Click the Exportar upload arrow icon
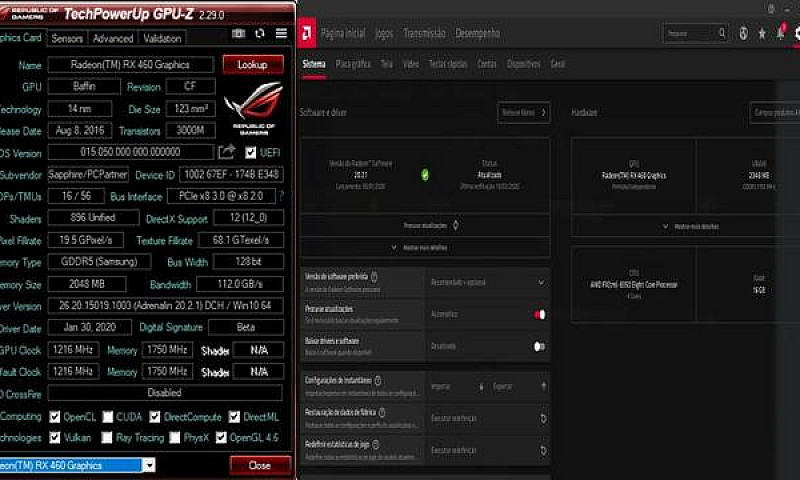Screen dimensions: 800x480 (x=544, y=386)
